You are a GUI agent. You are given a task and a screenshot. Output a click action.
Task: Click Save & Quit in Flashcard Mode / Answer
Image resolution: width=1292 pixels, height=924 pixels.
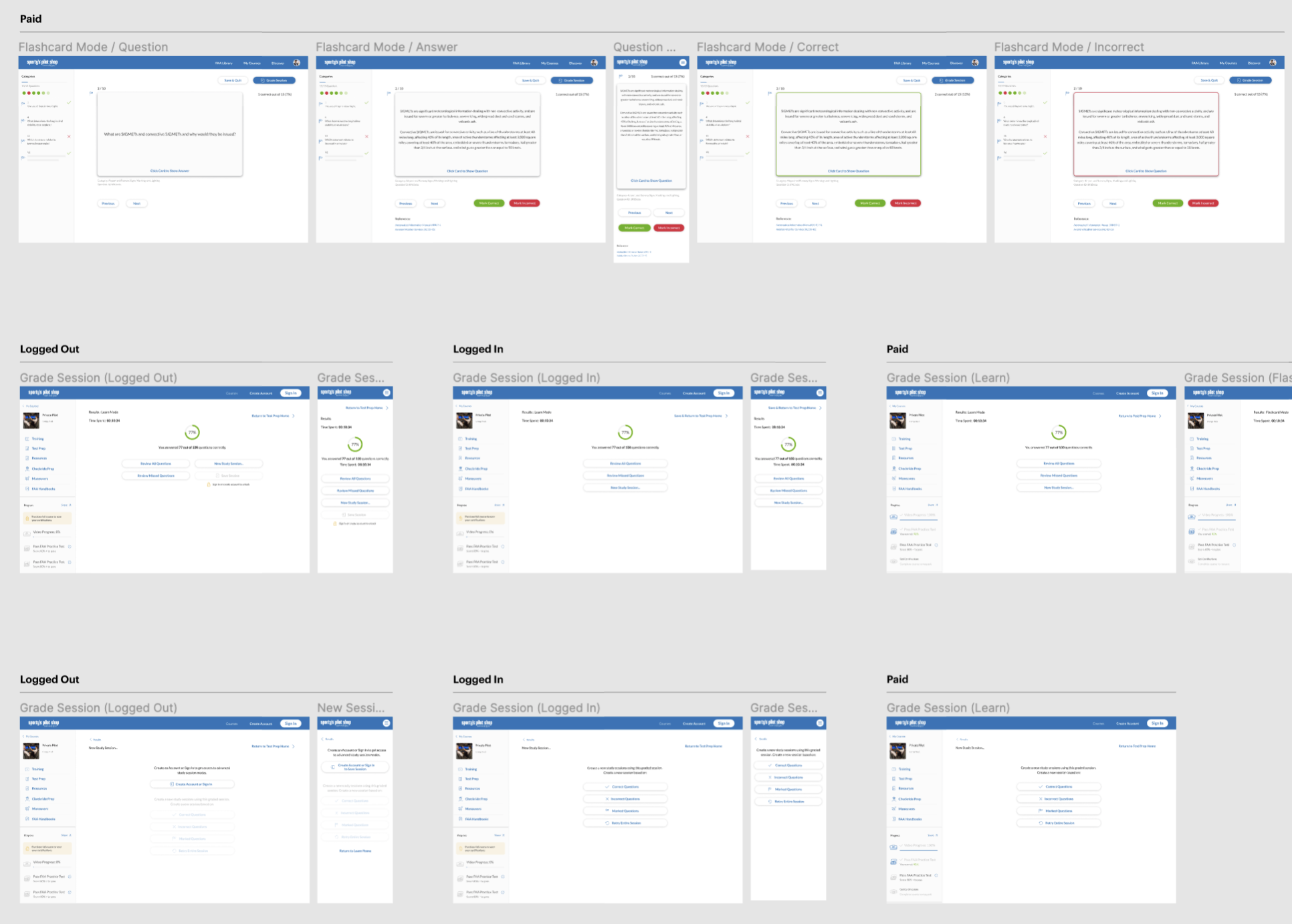(530, 80)
